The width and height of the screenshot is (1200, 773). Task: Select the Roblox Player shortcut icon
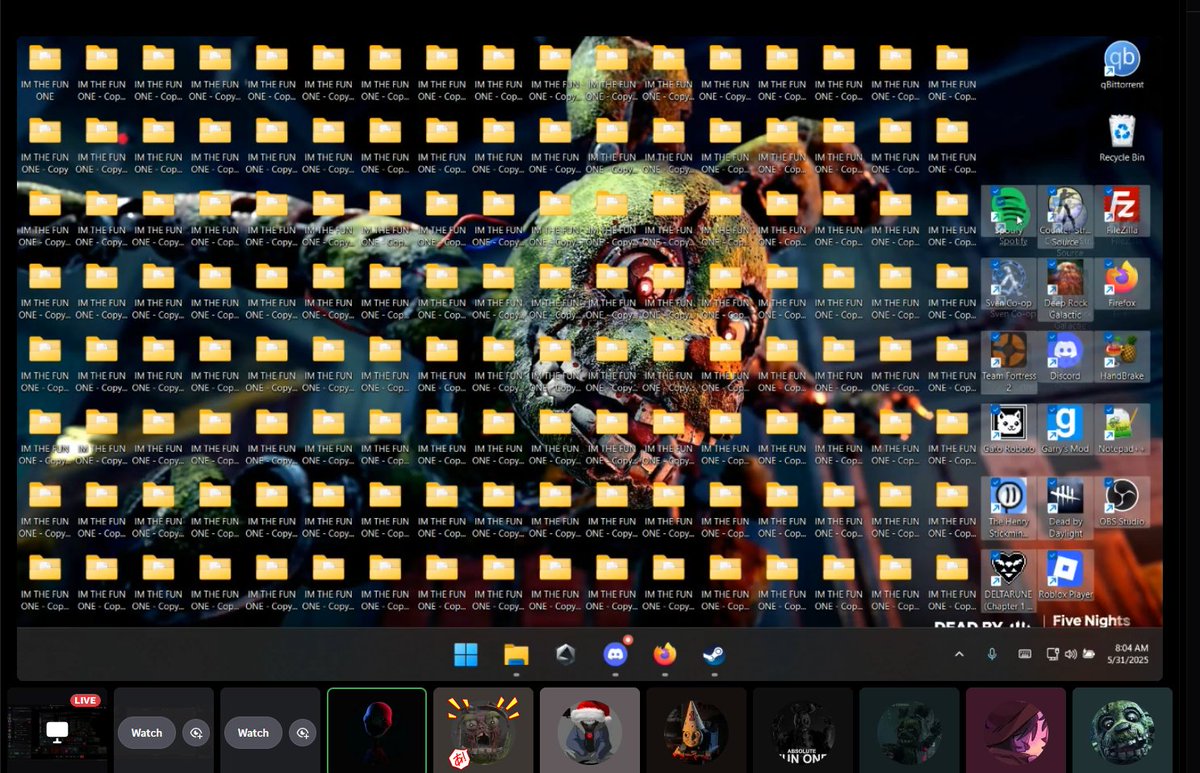pos(1065,576)
